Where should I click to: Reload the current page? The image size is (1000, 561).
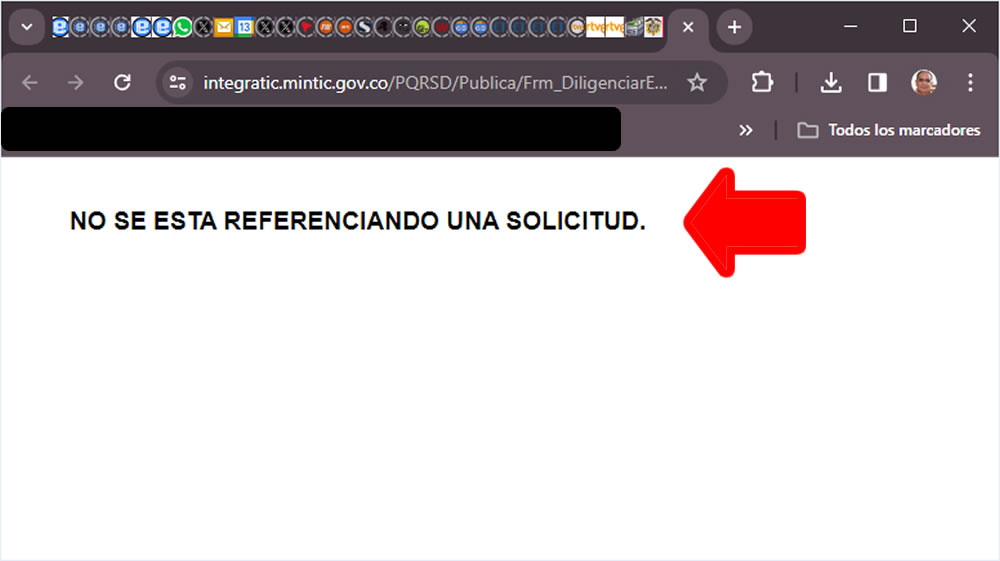coord(122,82)
